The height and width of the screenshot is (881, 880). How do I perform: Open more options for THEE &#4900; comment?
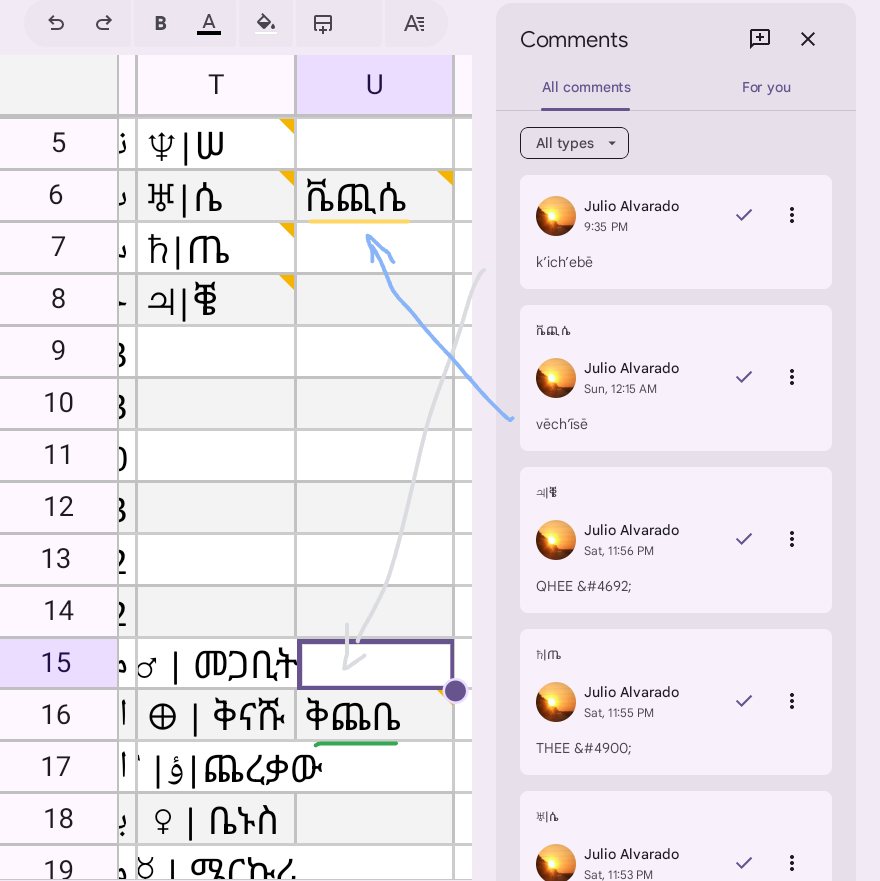(x=792, y=701)
